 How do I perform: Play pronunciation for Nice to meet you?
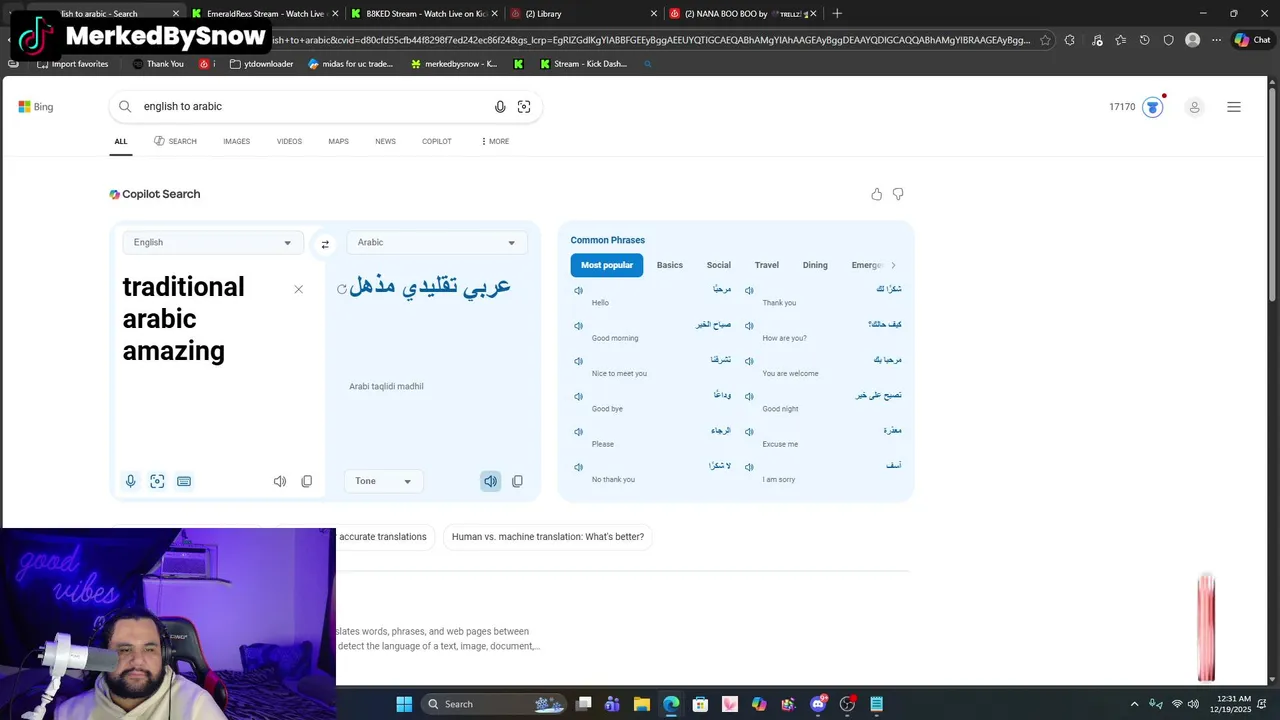578,361
